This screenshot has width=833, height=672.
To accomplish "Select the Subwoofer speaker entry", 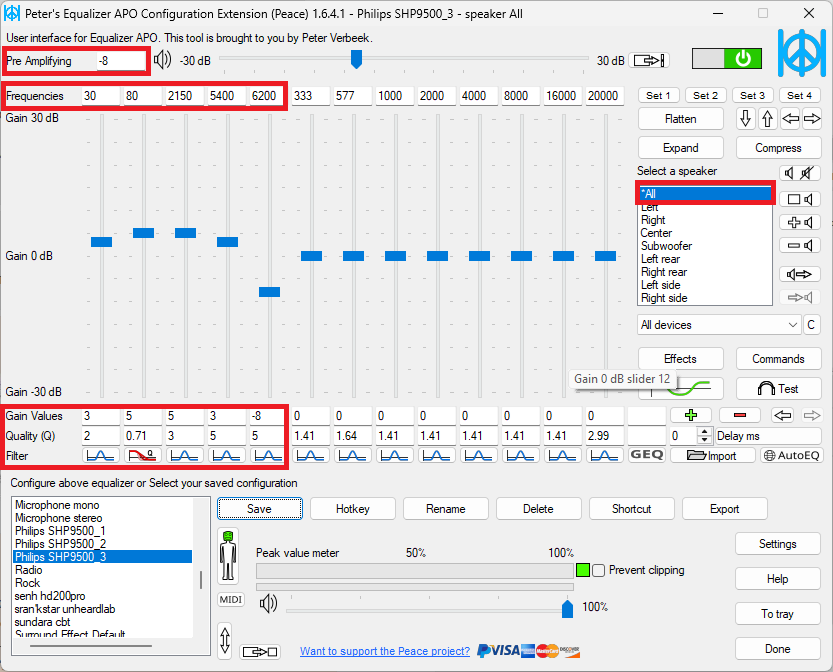I will [704, 246].
